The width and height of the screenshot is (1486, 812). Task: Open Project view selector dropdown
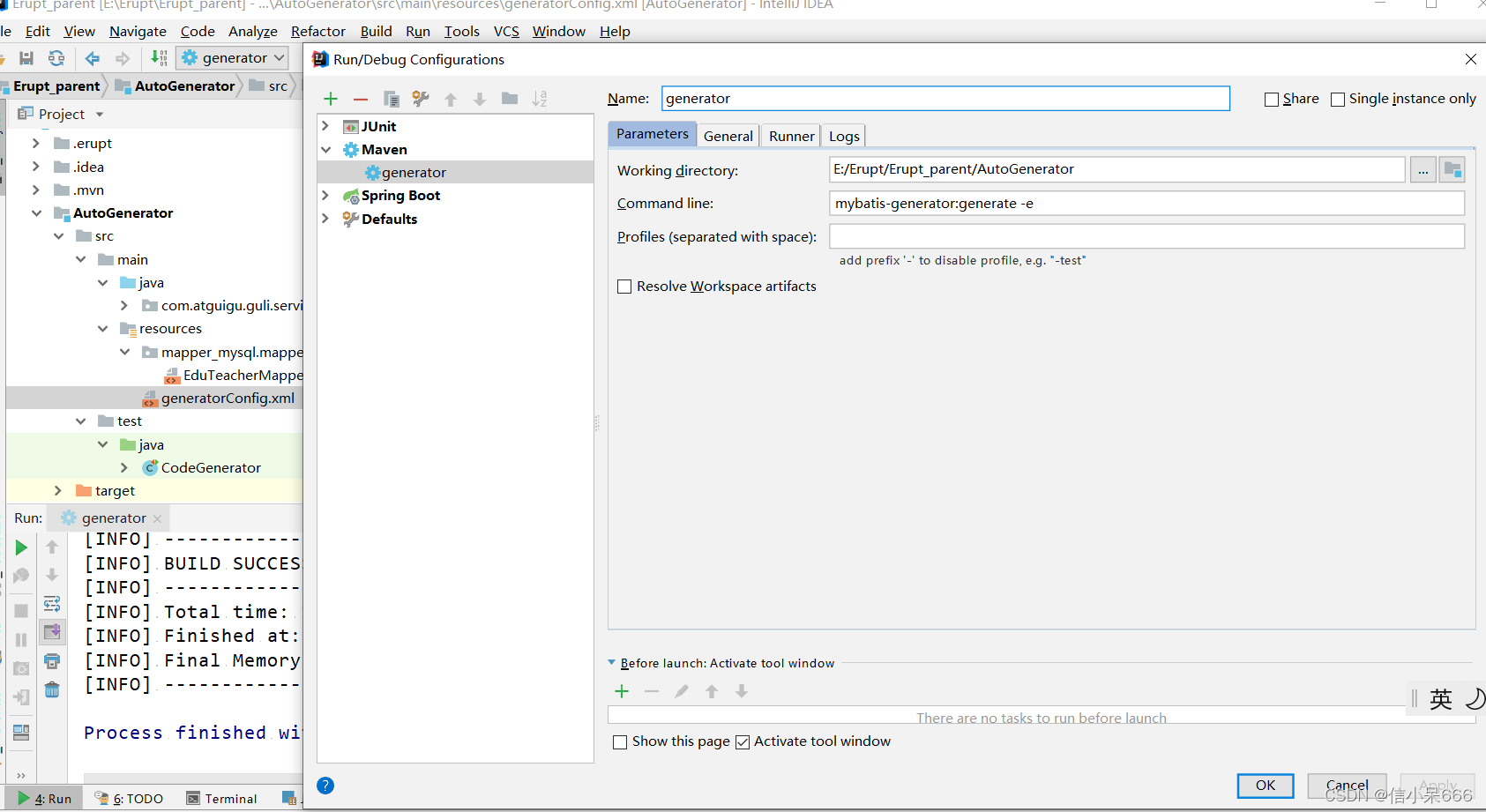coord(100,115)
